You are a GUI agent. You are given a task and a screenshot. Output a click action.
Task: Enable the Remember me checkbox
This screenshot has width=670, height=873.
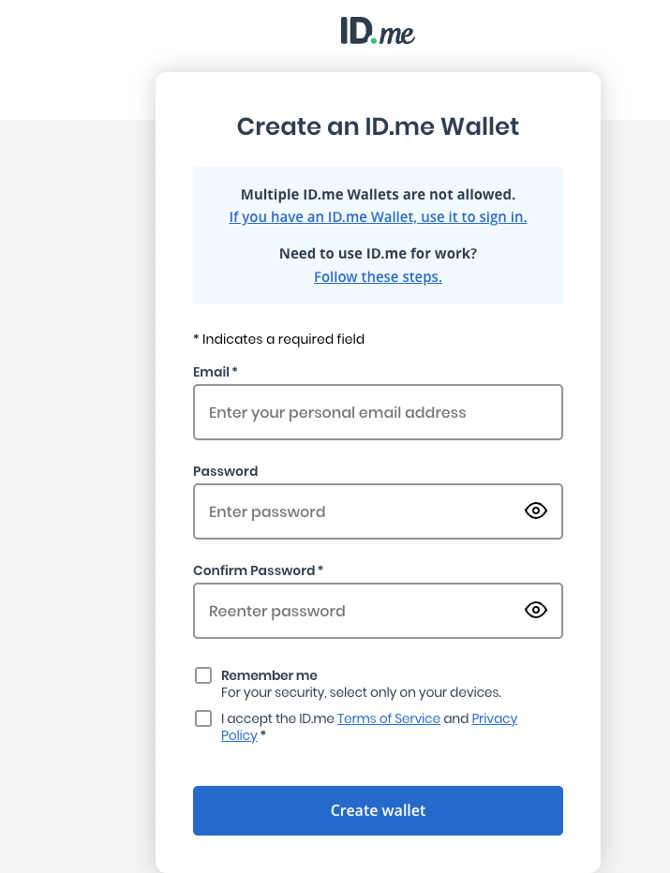click(204, 676)
